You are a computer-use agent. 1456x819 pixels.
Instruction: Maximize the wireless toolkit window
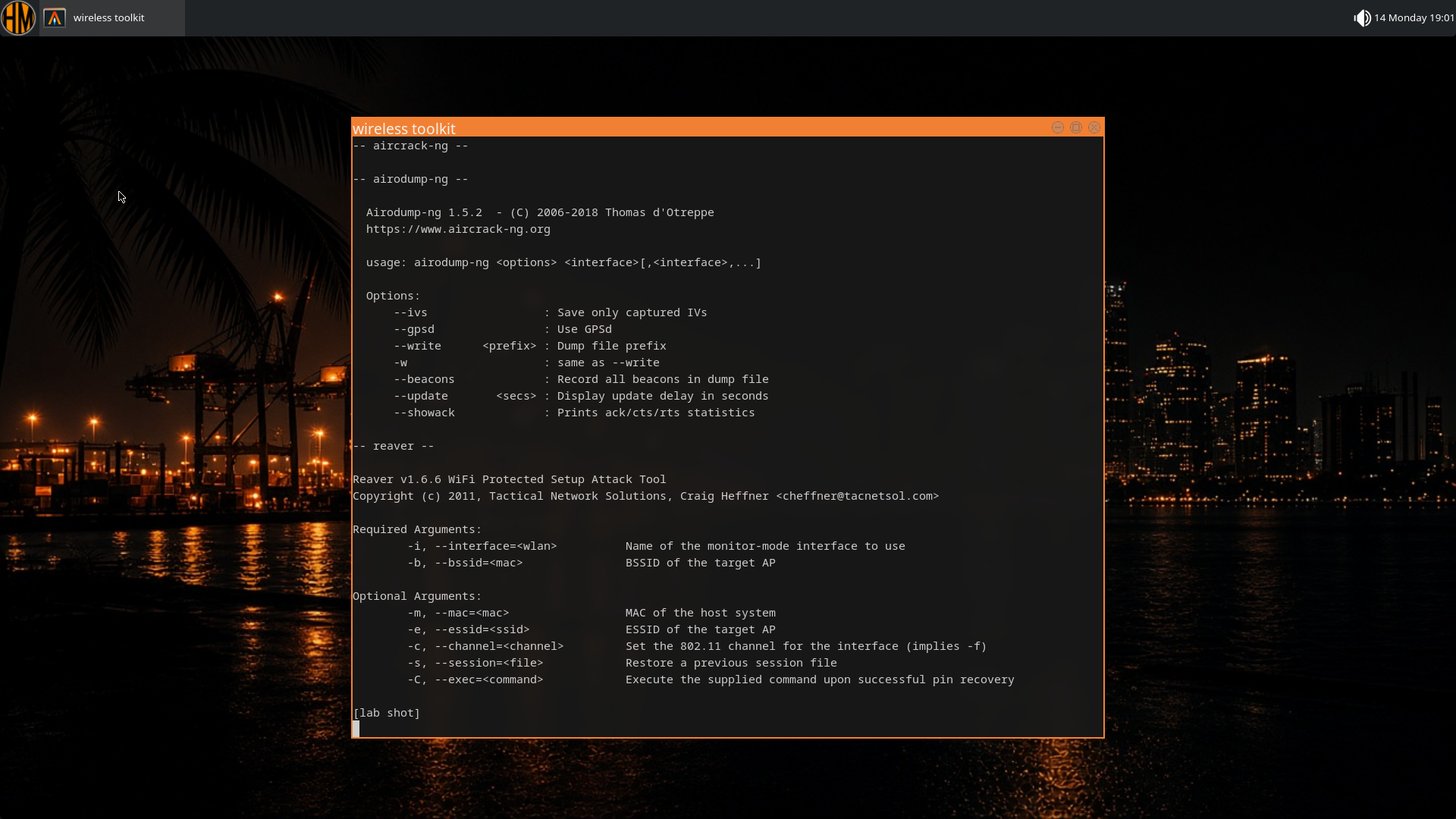click(x=1076, y=127)
